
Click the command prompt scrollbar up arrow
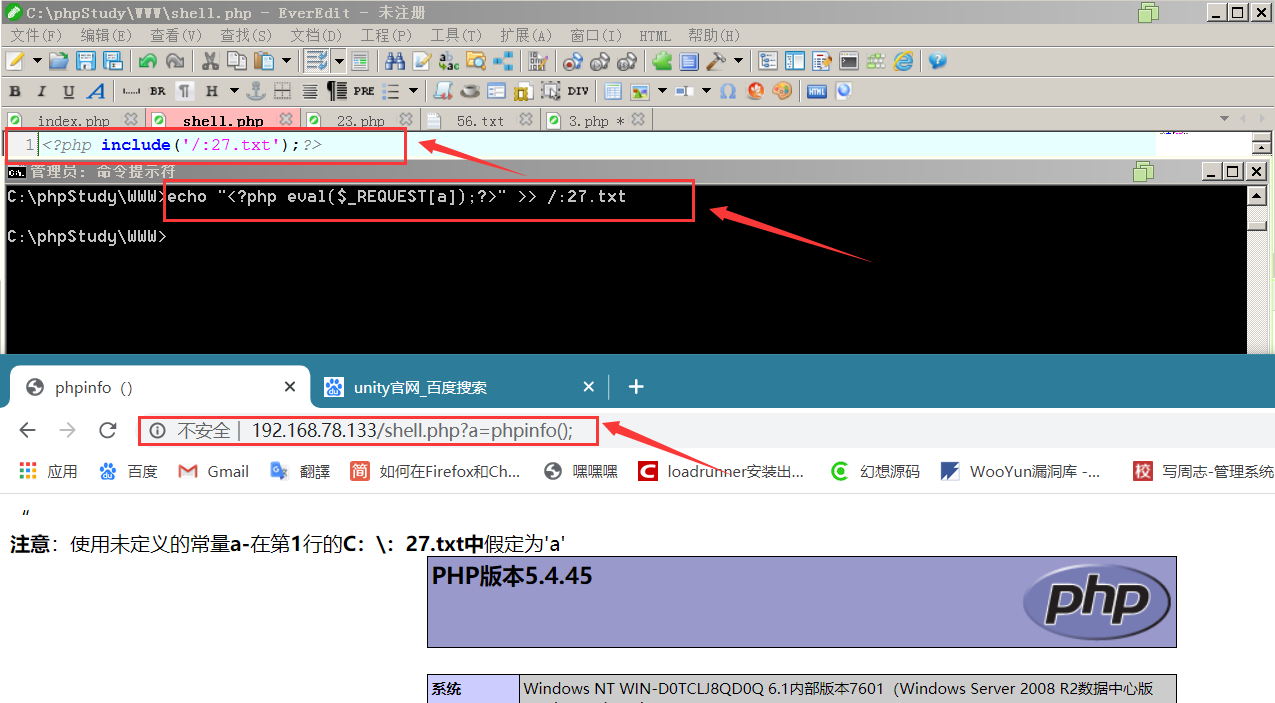pyautogui.click(x=1258, y=196)
